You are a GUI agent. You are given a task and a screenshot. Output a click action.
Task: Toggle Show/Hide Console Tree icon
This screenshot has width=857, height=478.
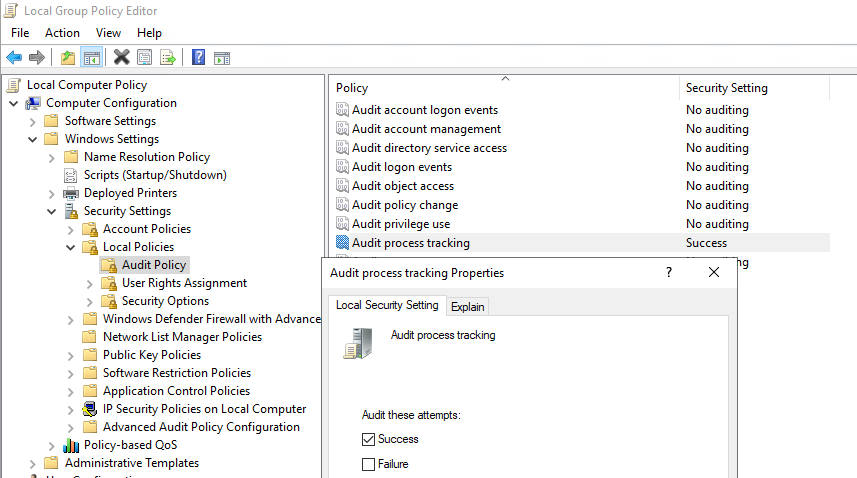click(91, 57)
